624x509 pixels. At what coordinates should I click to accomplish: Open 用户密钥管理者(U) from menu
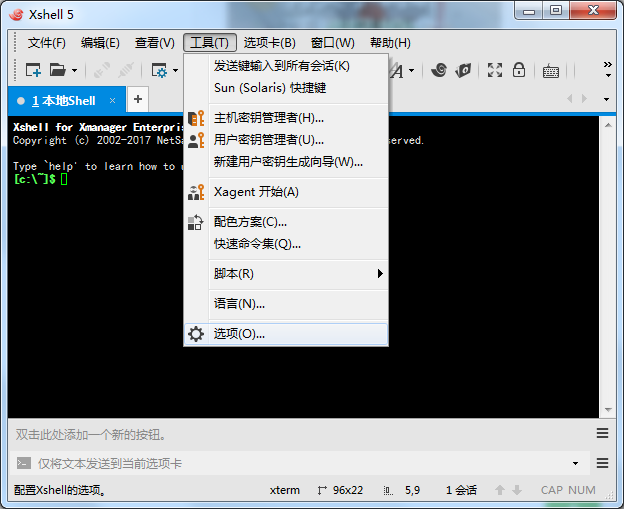click(286, 140)
